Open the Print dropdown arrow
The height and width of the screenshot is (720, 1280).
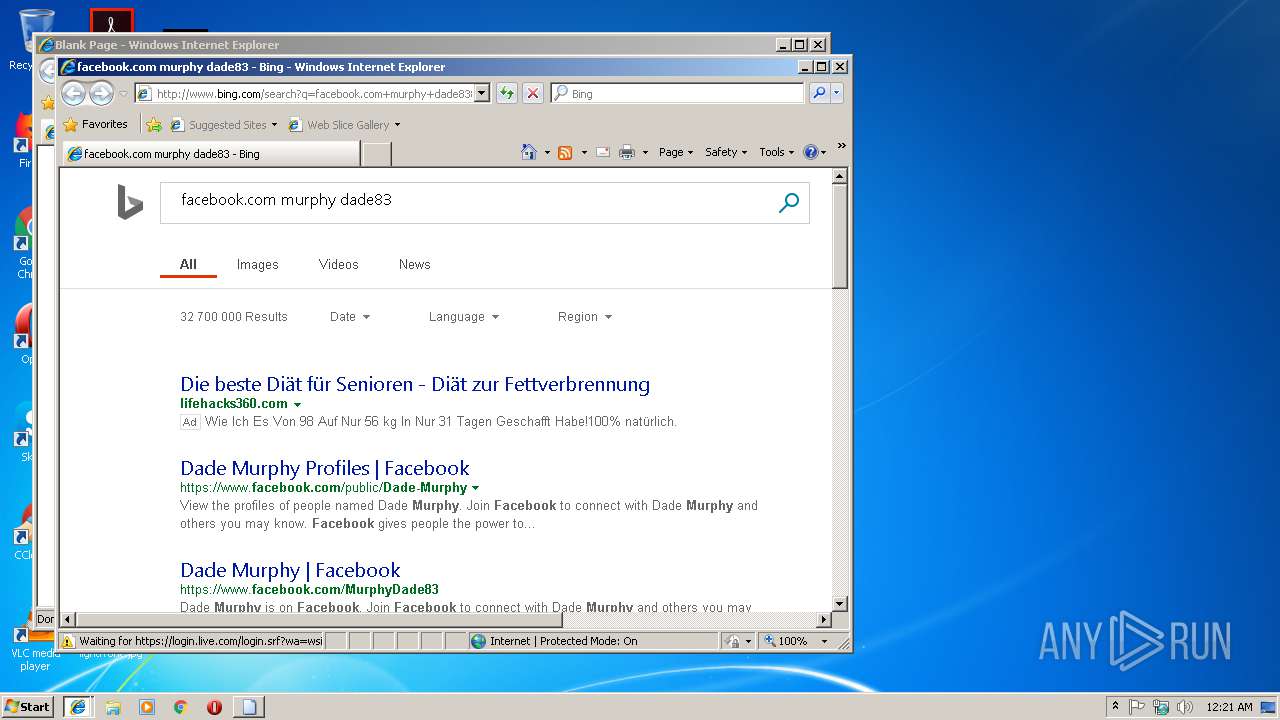pos(645,153)
